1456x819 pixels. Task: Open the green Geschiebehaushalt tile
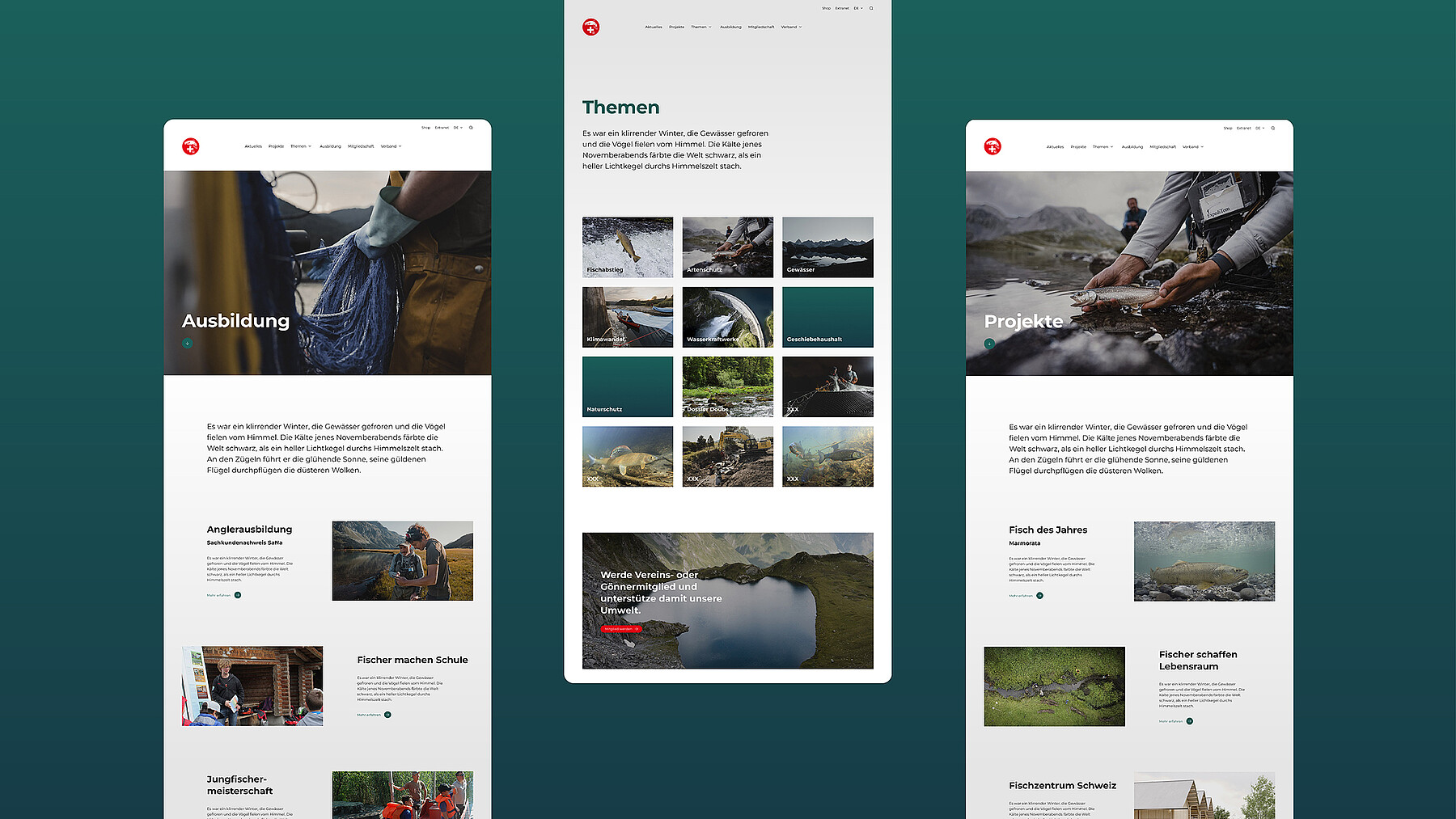click(x=827, y=317)
